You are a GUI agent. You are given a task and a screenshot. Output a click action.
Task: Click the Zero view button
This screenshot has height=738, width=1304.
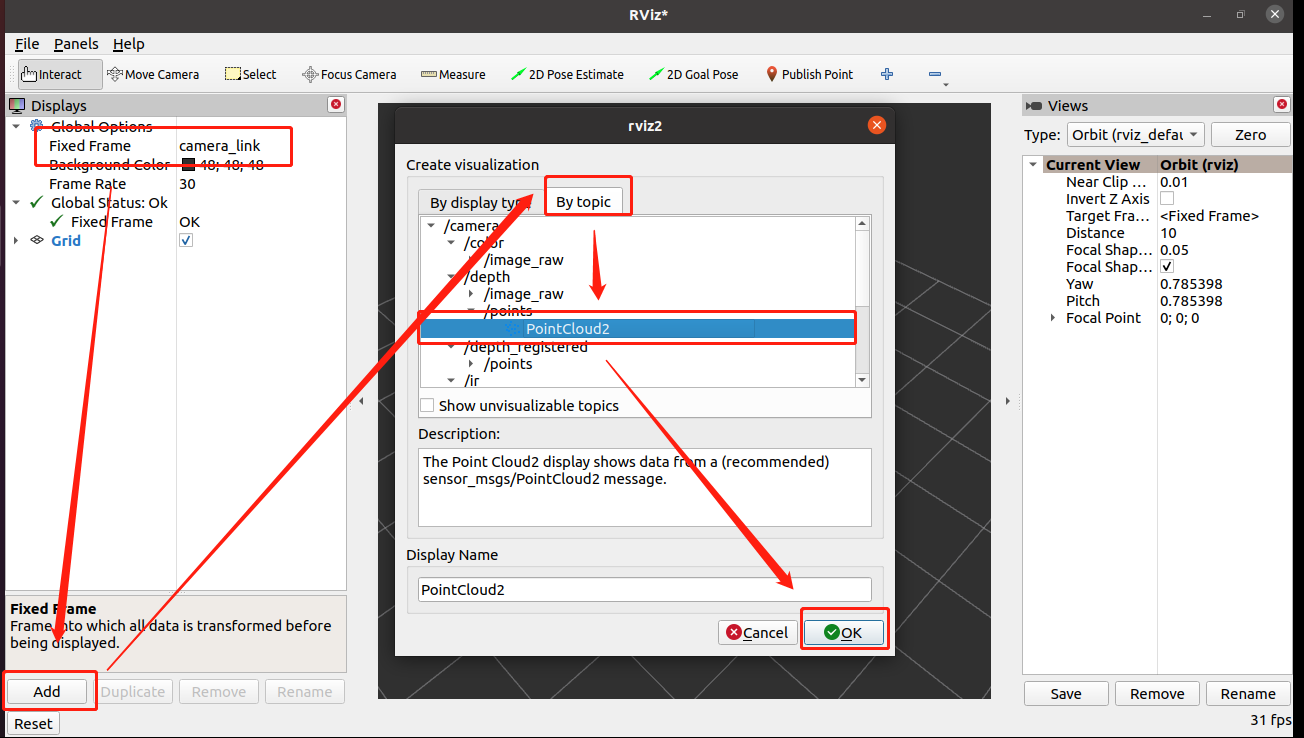point(1250,134)
